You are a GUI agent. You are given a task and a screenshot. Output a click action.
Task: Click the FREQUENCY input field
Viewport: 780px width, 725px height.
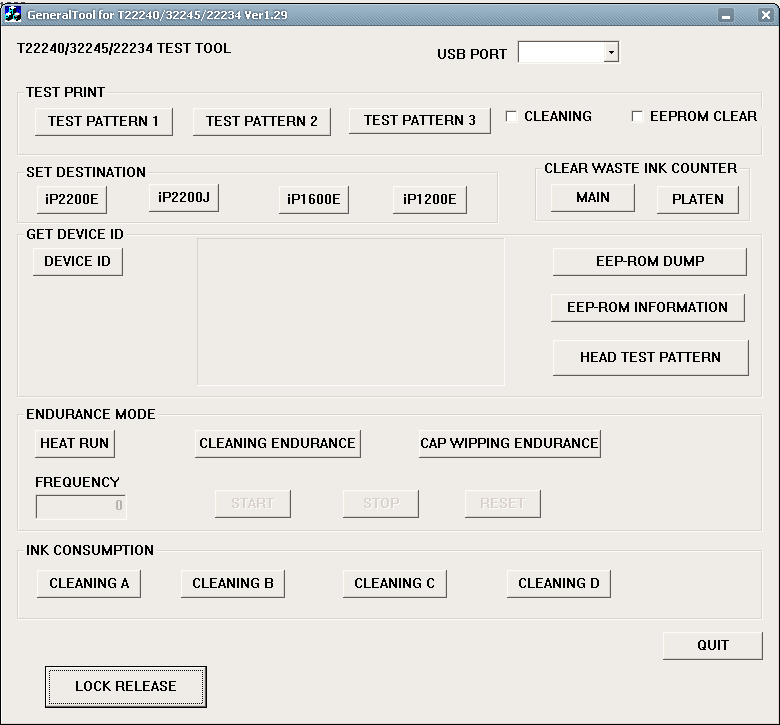point(81,507)
